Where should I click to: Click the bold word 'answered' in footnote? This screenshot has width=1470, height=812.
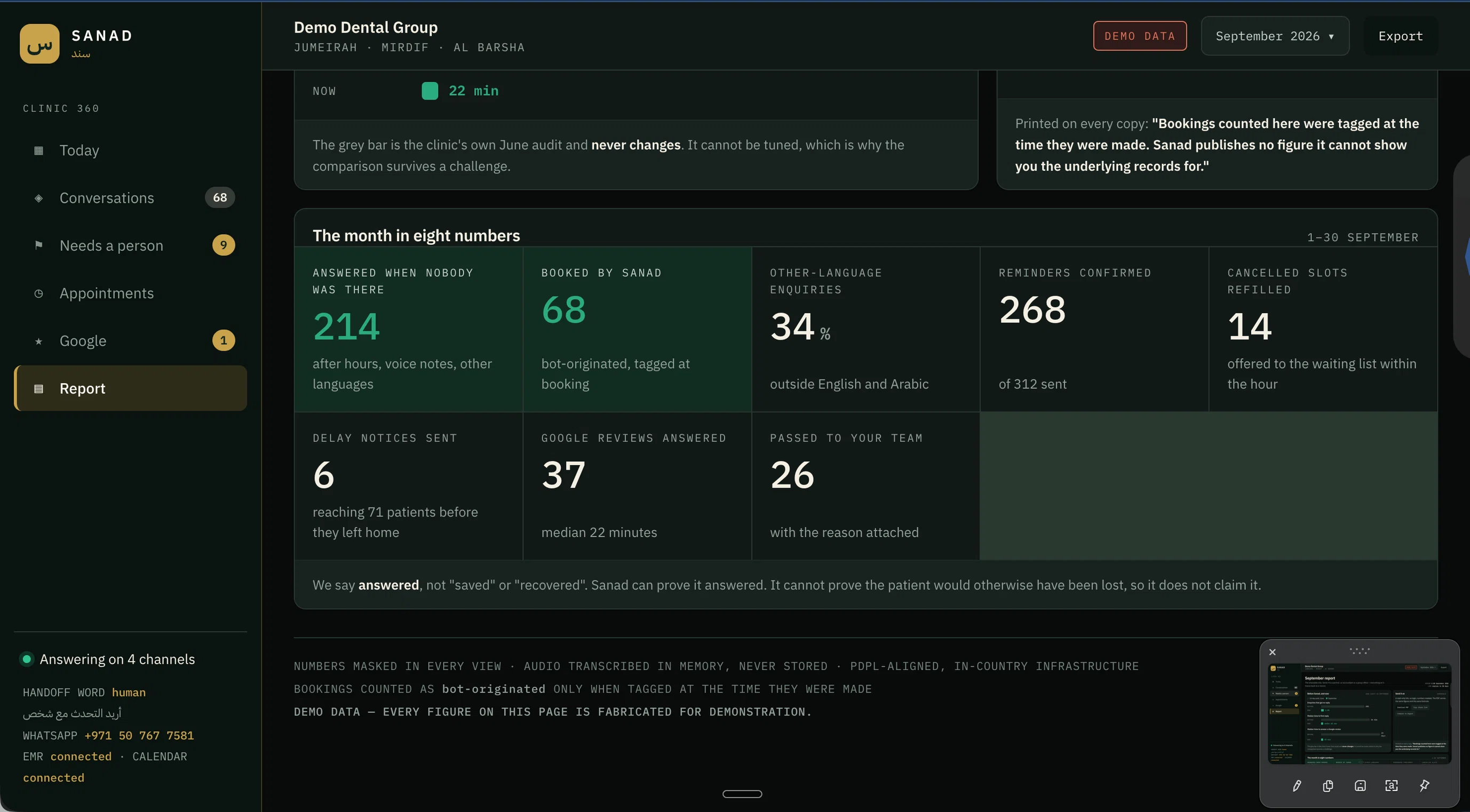[388, 585]
